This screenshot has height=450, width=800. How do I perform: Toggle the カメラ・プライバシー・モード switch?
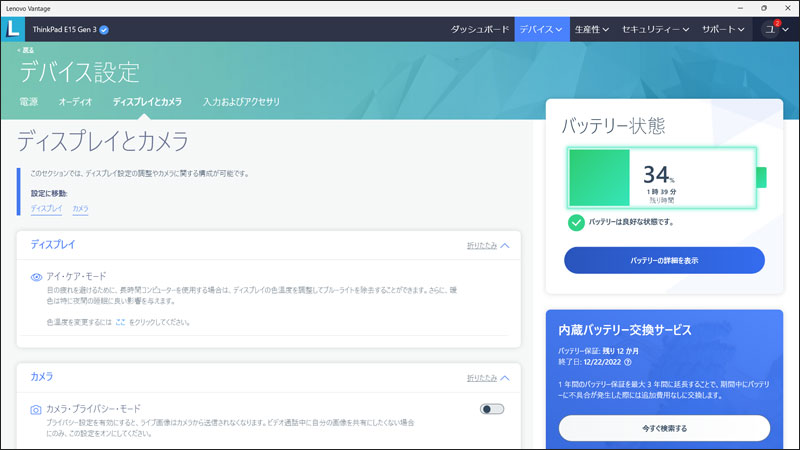[492, 409]
